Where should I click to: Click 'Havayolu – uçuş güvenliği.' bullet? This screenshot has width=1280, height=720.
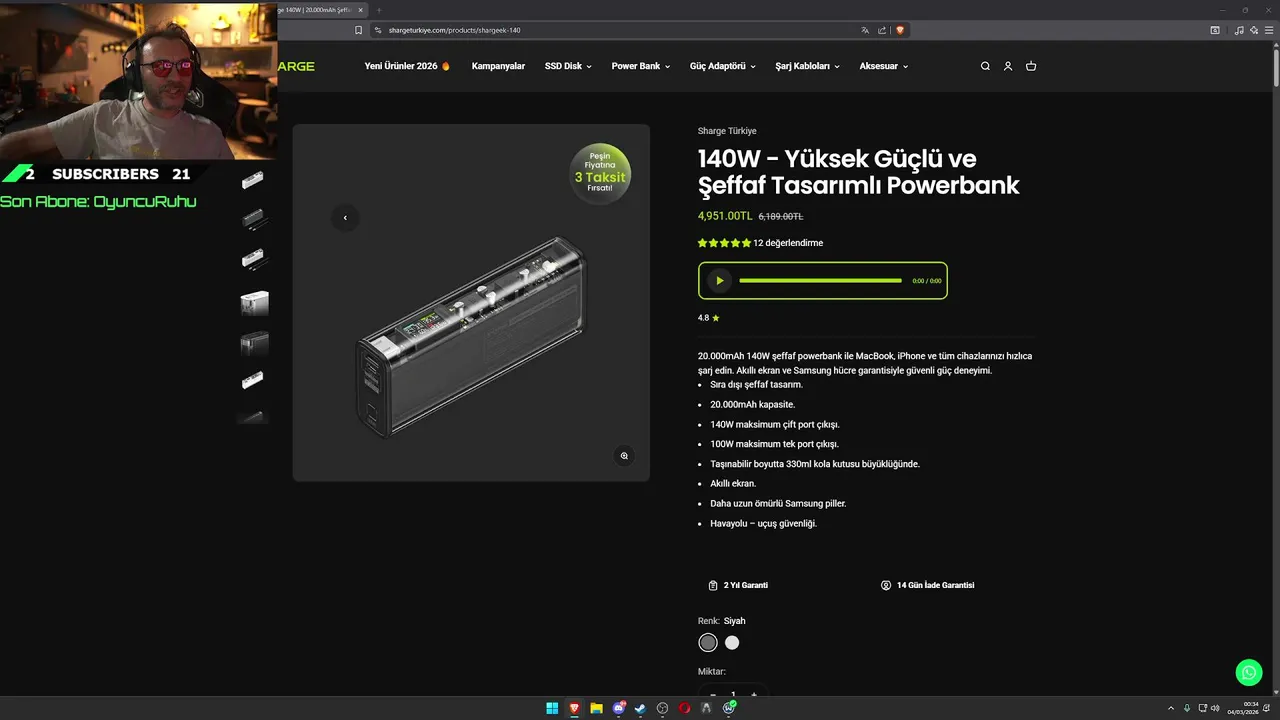click(x=764, y=523)
